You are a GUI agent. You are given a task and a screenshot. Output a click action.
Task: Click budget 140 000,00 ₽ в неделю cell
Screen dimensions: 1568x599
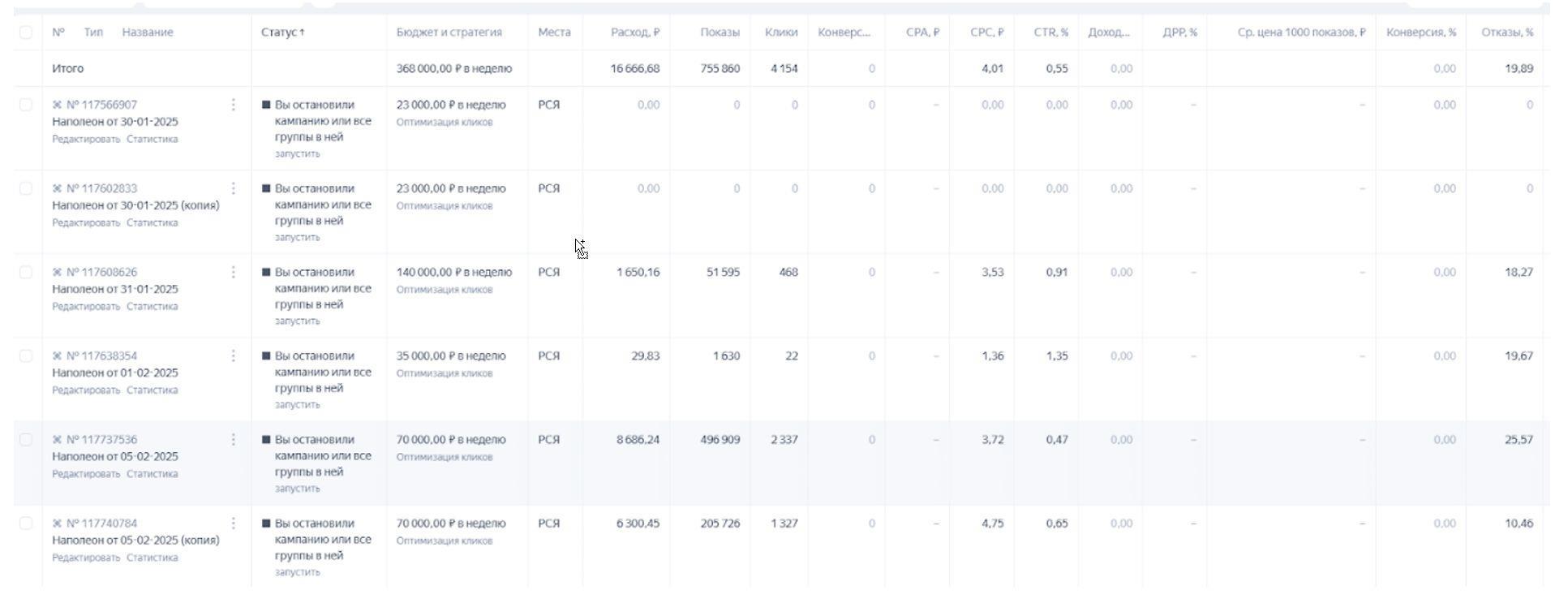[453, 272]
